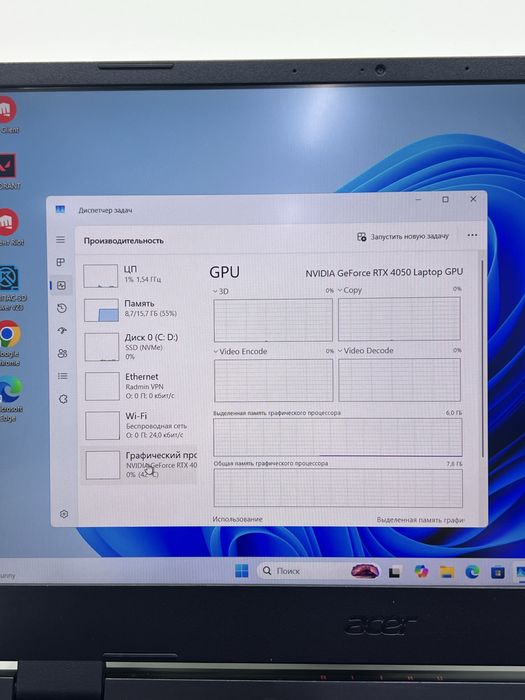The height and width of the screenshot is (700, 525).
Task: Click the Windows Start button on taskbar
Action: click(x=242, y=571)
